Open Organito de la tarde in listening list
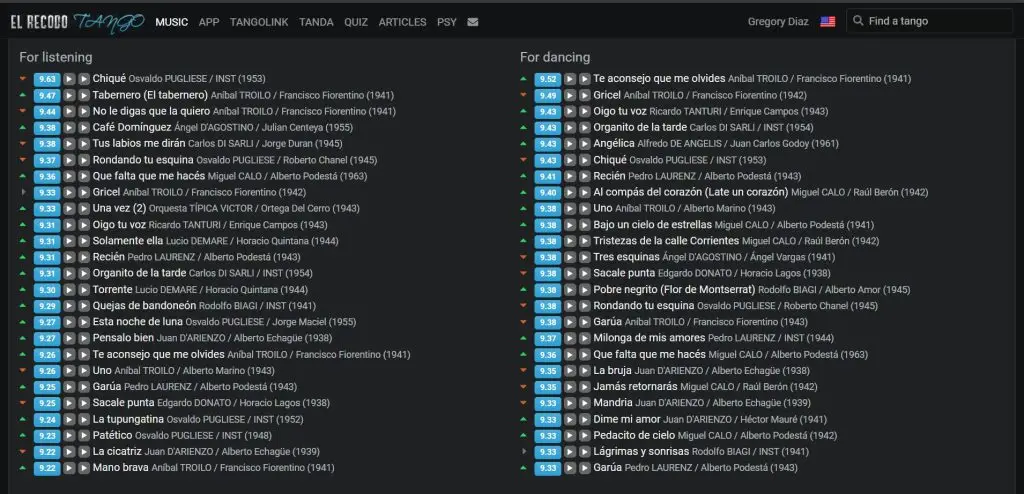Image resolution: width=1024 pixels, height=494 pixels. pos(140,274)
